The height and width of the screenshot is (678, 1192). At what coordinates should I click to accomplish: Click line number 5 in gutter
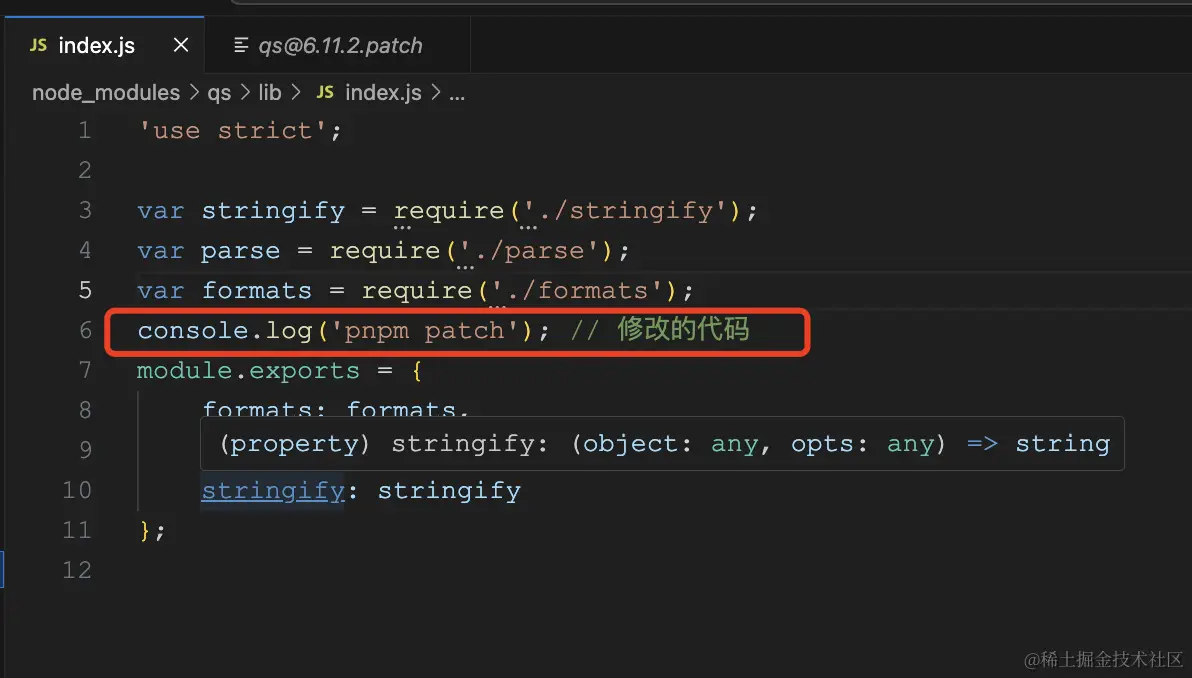click(84, 290)
